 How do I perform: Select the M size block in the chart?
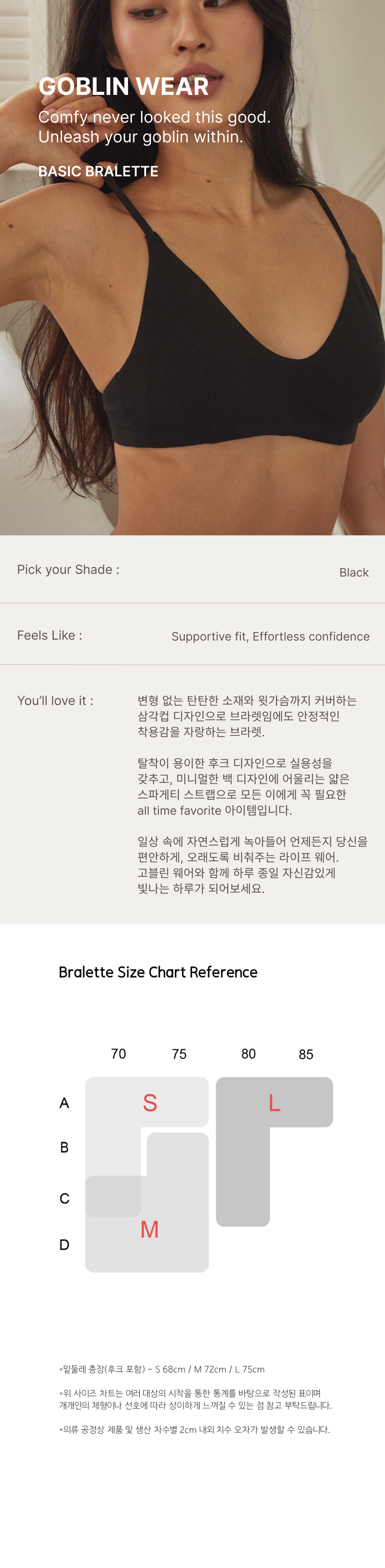(x=149, y=1230)
